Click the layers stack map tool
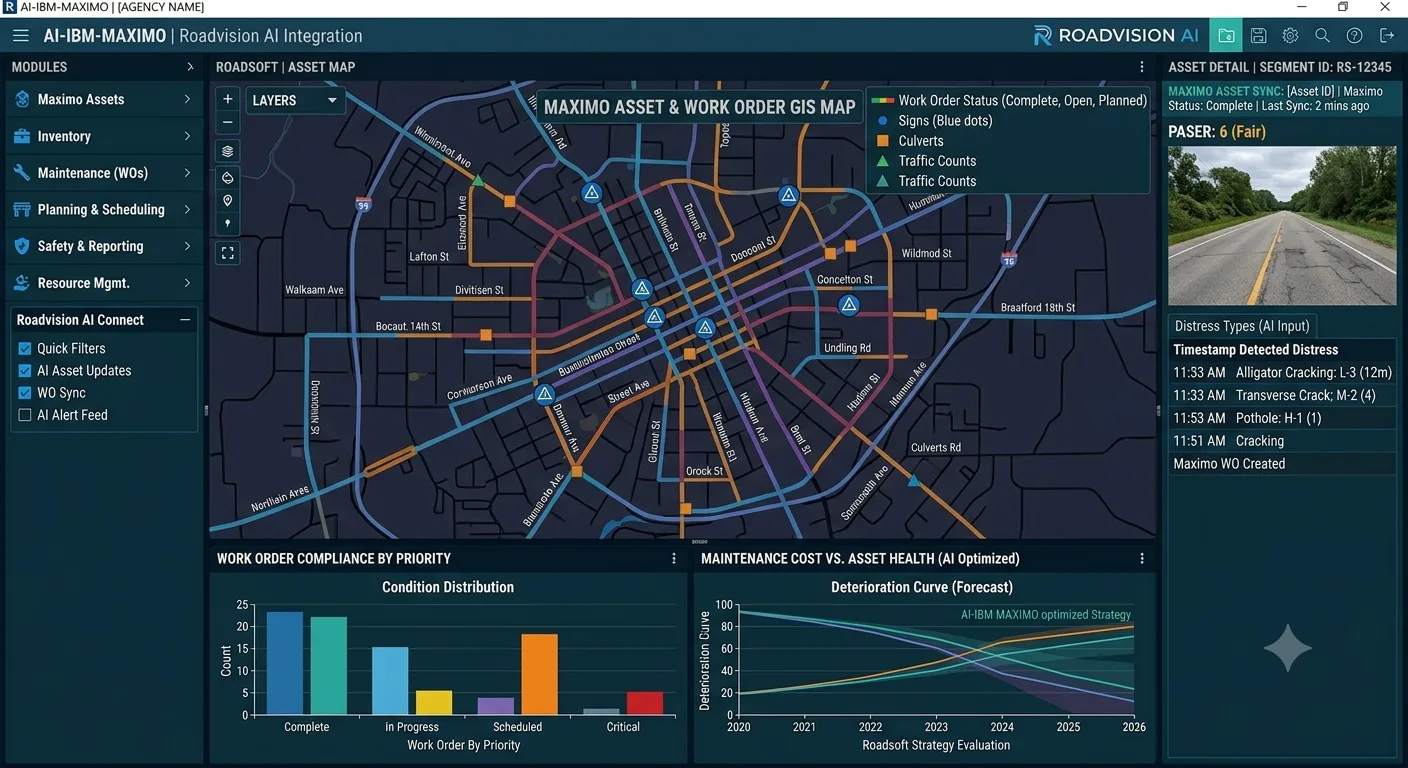The width and height of the screenshot is (1408, 768). pos(228,152)
